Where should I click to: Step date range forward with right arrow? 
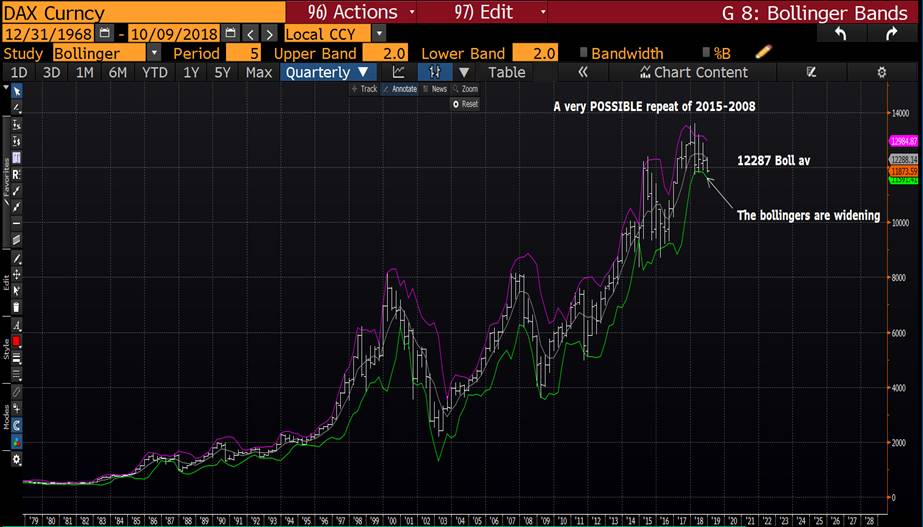(x=269, y=34)
